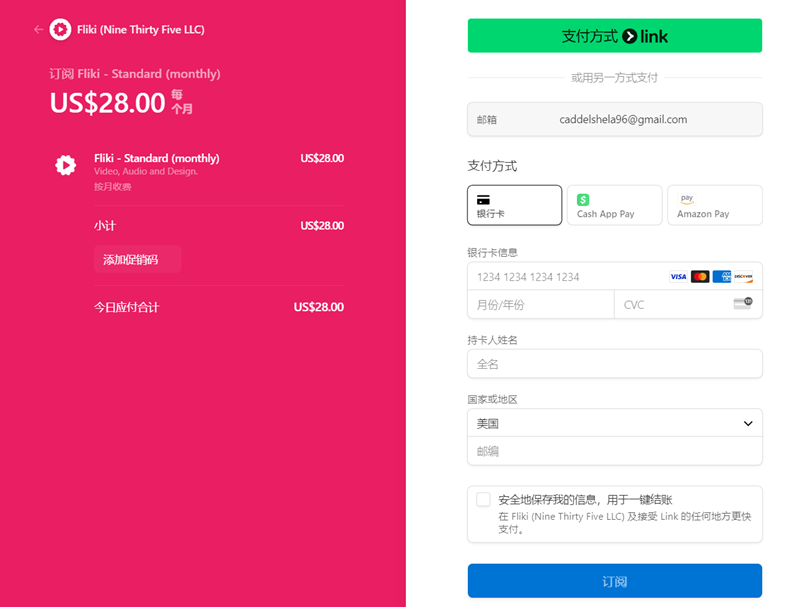Click the Mastercard logo icon
Viewport: 800px width, 607px height.
tap(700, 277)
